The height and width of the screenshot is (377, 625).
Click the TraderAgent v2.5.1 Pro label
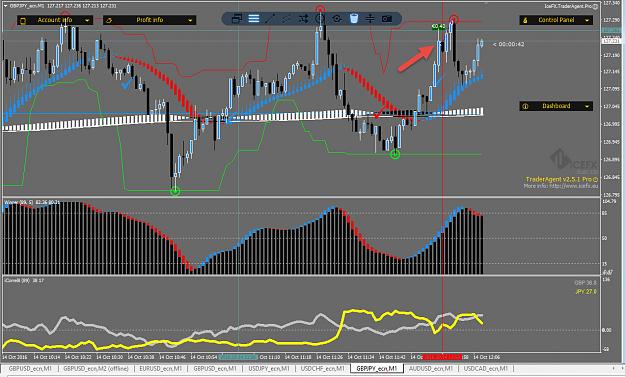pos(562,179)
